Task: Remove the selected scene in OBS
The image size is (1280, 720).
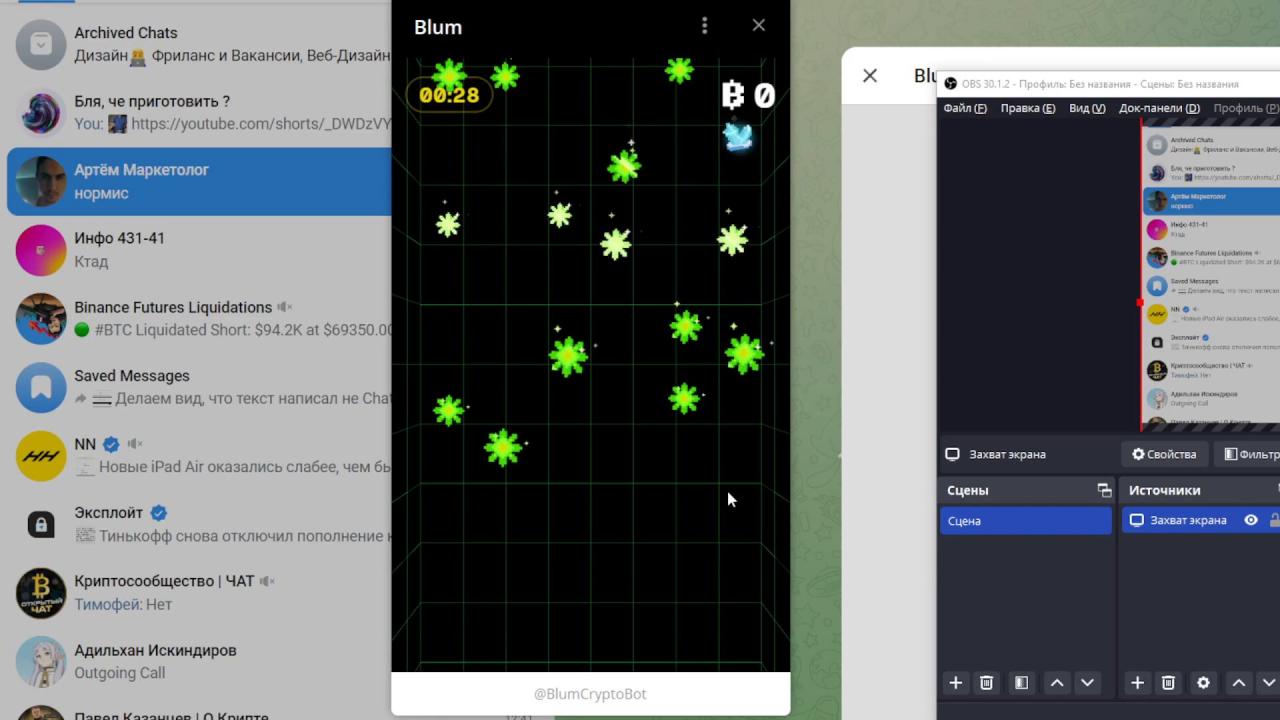Action: point(987,683)
